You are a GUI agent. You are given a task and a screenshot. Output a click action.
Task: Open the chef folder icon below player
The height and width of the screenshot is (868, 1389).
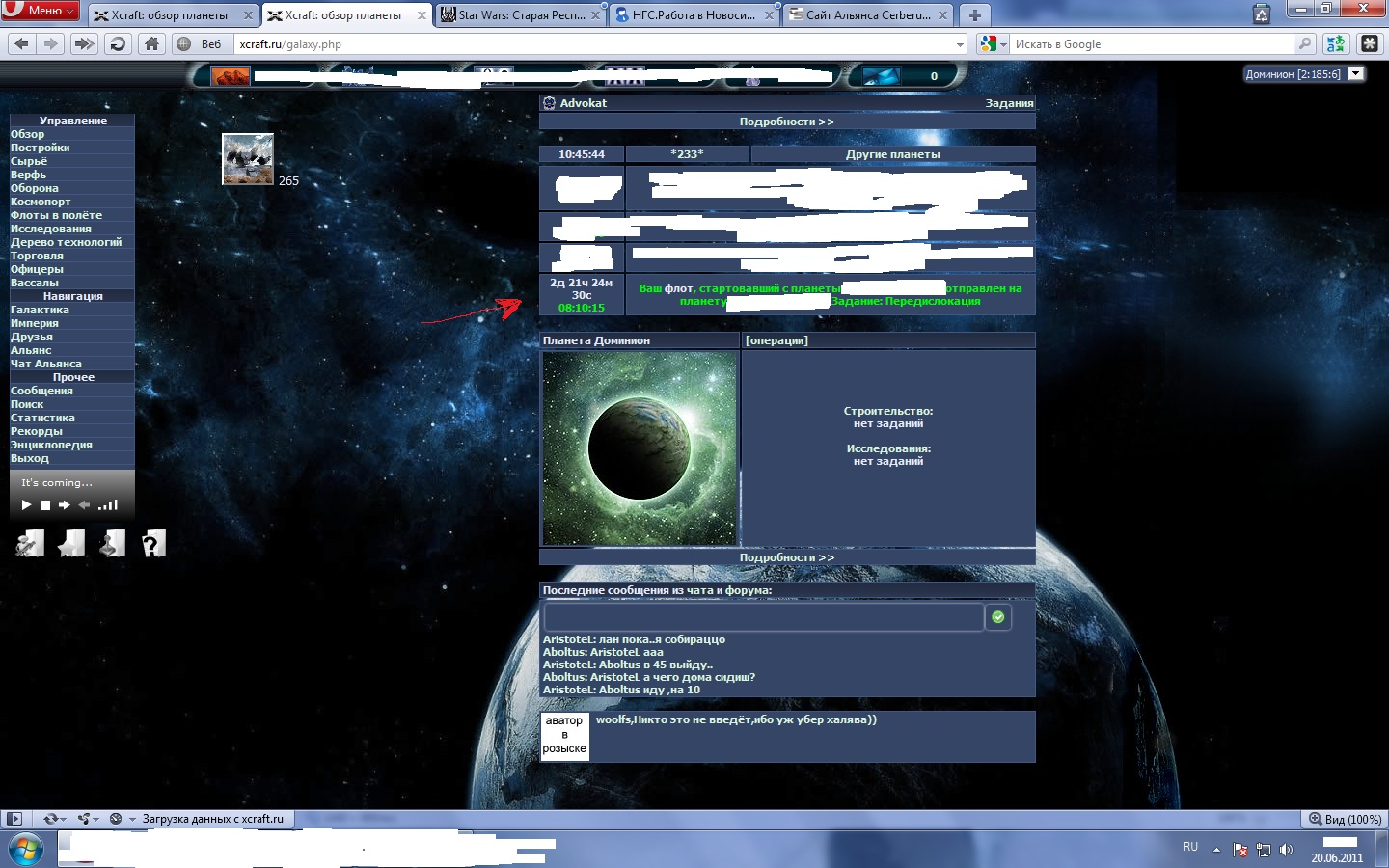(30, 544)
